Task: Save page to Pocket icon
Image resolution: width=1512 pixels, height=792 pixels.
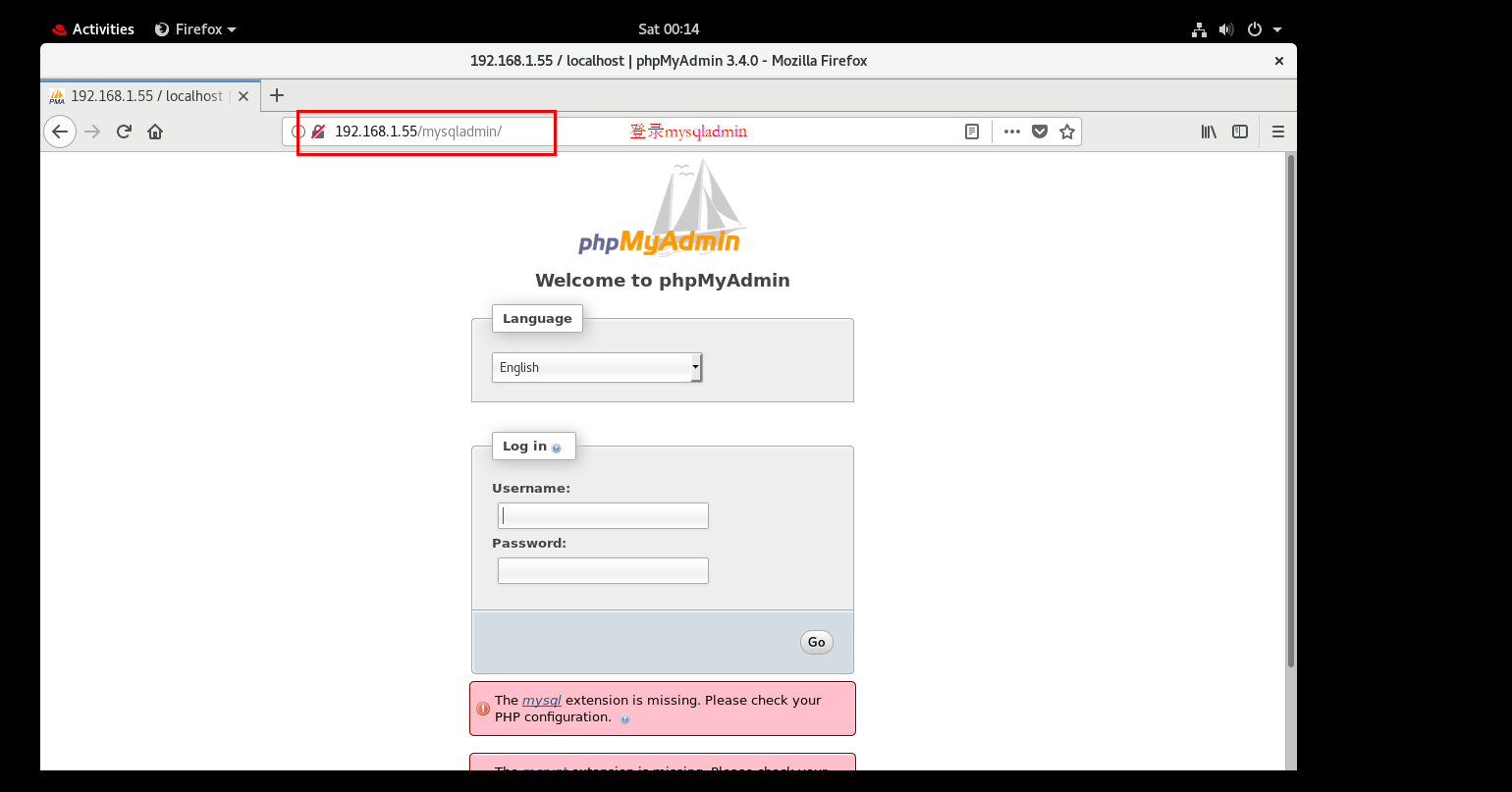Action: [1040, 132]
